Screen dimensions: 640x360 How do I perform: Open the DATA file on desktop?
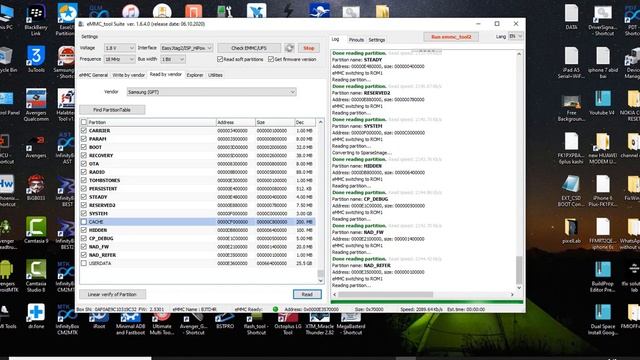(571, 16)
